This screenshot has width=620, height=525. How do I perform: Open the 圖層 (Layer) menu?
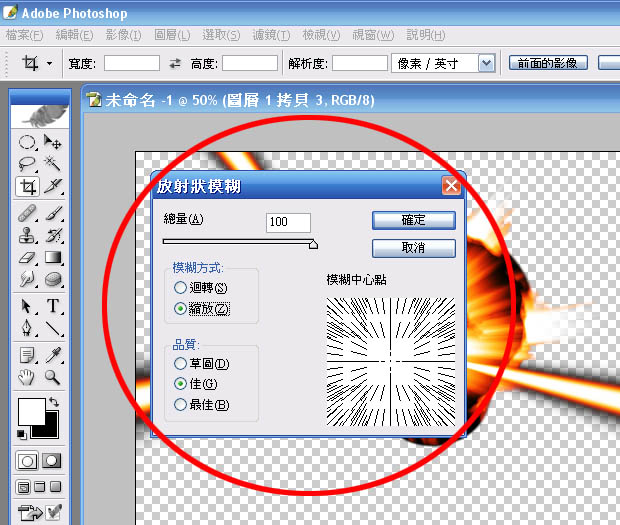(x=172, y=35)
